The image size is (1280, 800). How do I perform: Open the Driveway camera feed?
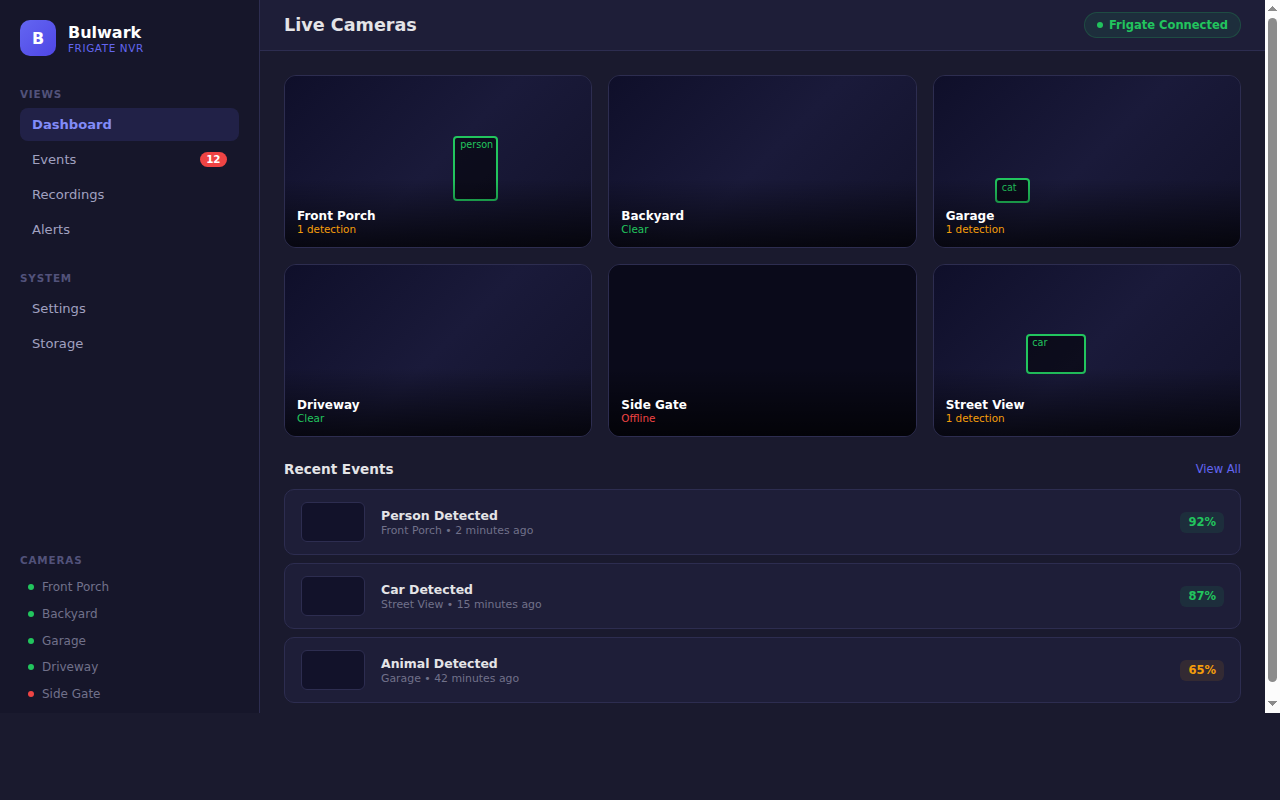(x=438, y=350)
